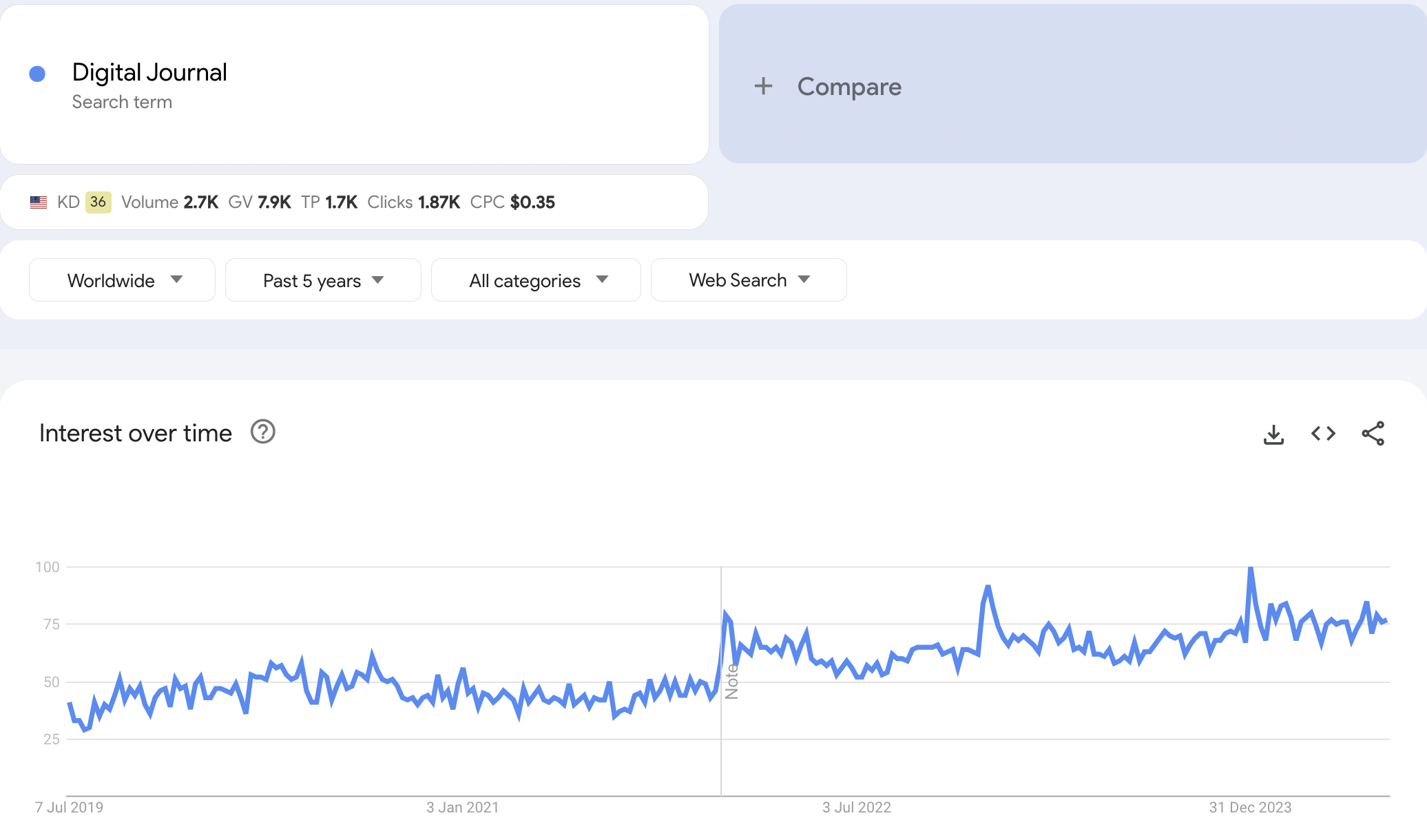
Task: Edit the Digital Journal search term
Action: click(149, 73)
